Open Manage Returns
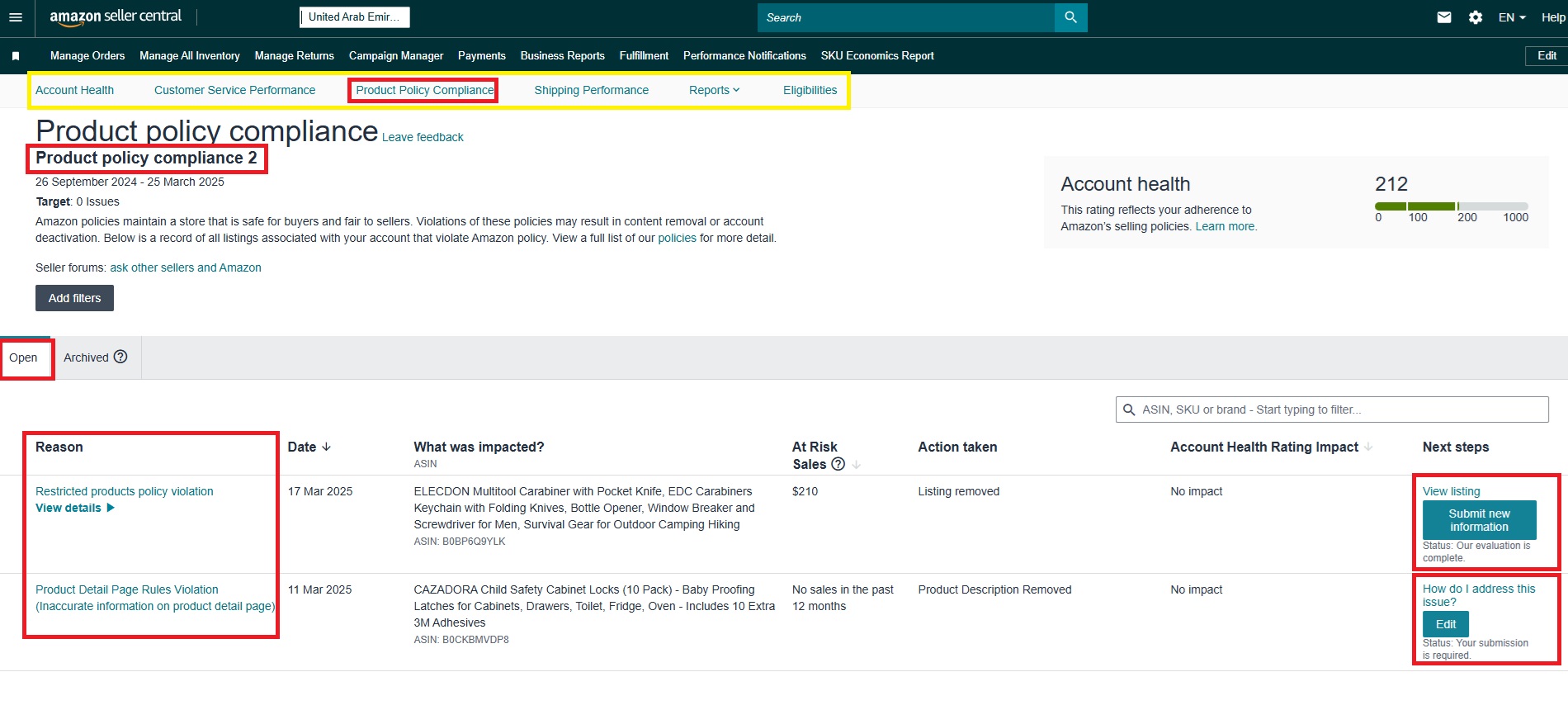The height and width of the screenshot is (710, 1568). point(295,56)
